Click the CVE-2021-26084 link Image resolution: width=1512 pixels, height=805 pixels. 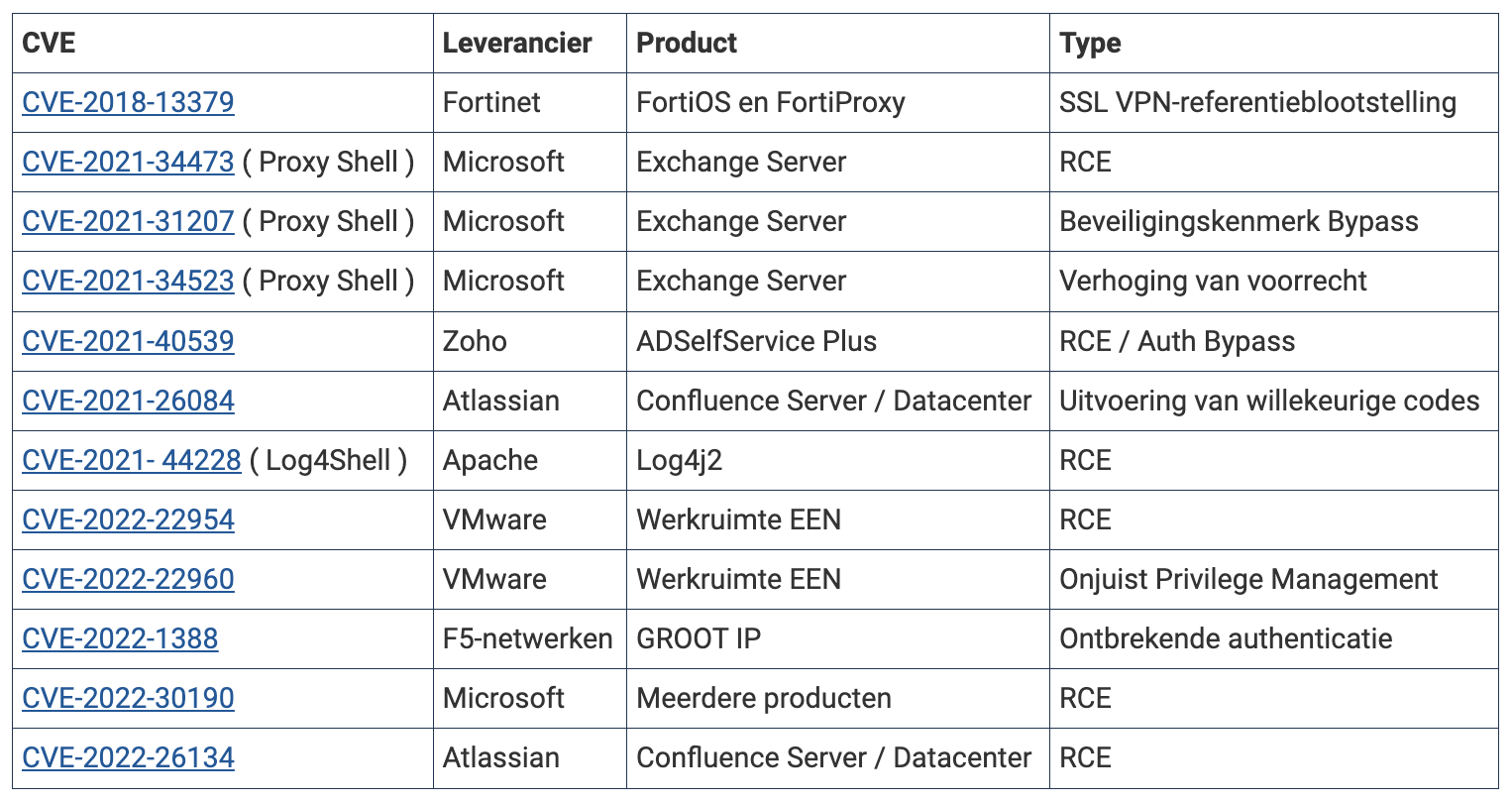point(128,402)
